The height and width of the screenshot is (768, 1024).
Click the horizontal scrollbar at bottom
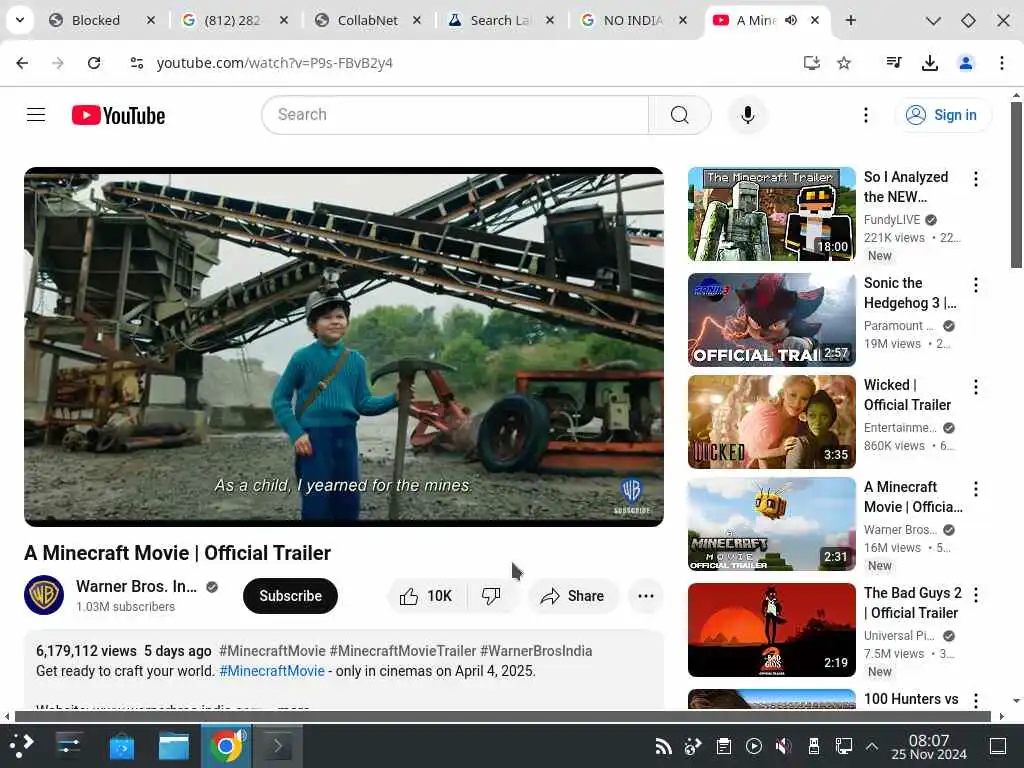(x=503, y=716)
